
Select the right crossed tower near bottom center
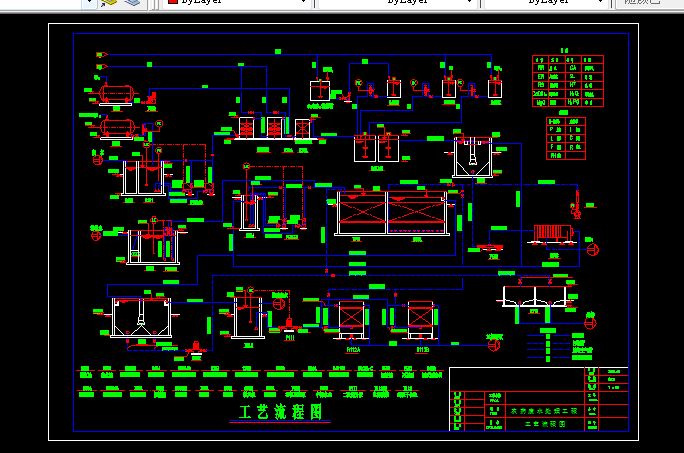click(421, 319)
